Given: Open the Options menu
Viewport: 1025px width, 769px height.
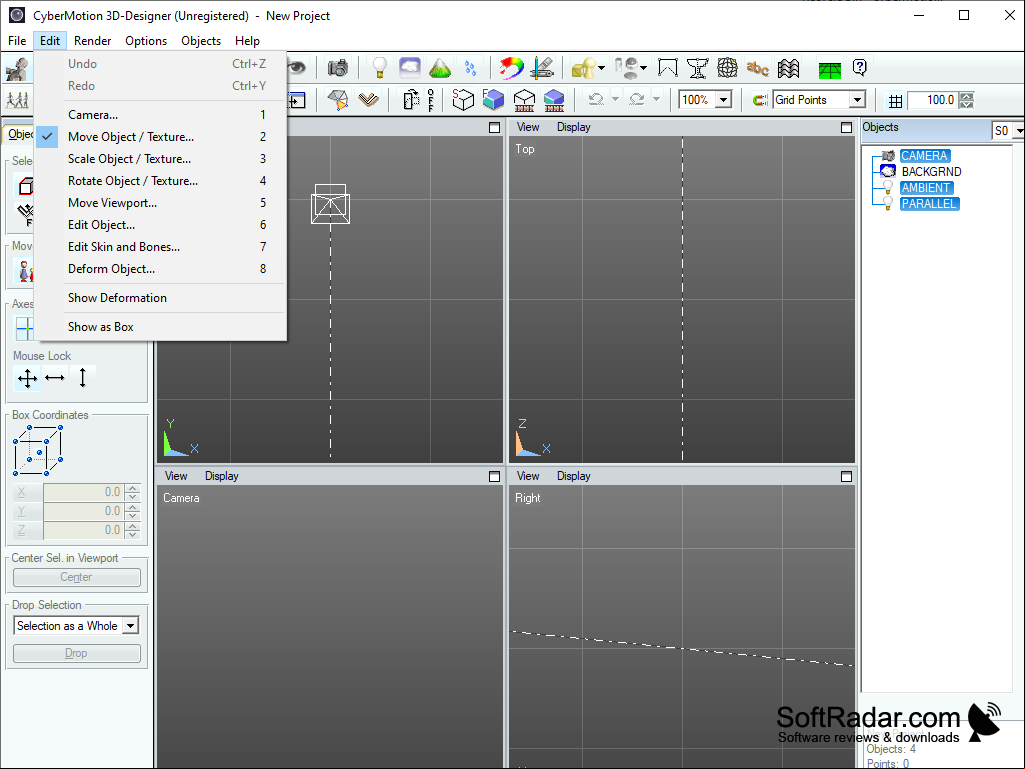Looking at the screenshot, I should (x=146, y=41).
